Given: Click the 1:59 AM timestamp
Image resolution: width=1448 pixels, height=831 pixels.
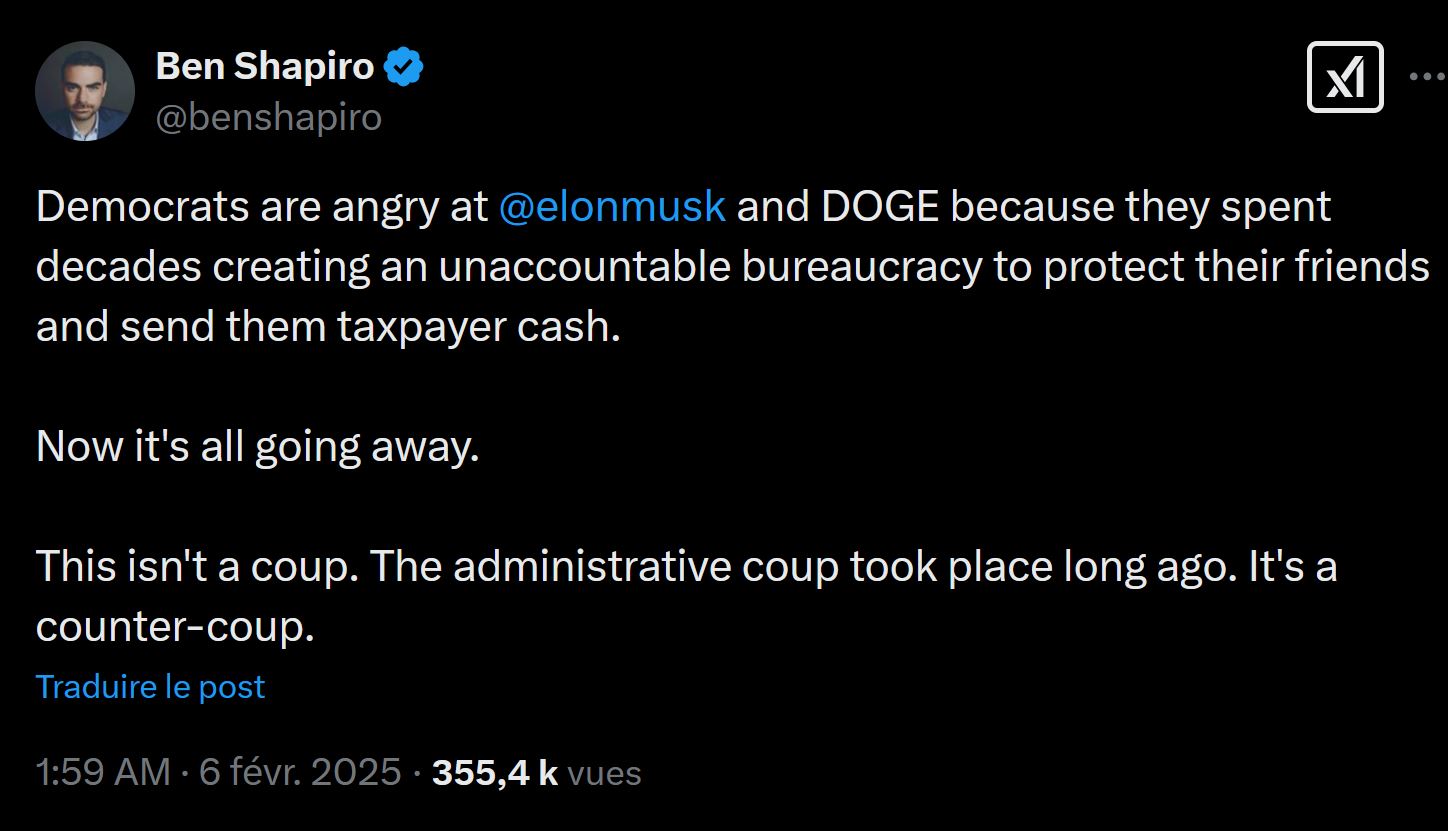Looking at the screenshot, I should click(x=103, y=773).
